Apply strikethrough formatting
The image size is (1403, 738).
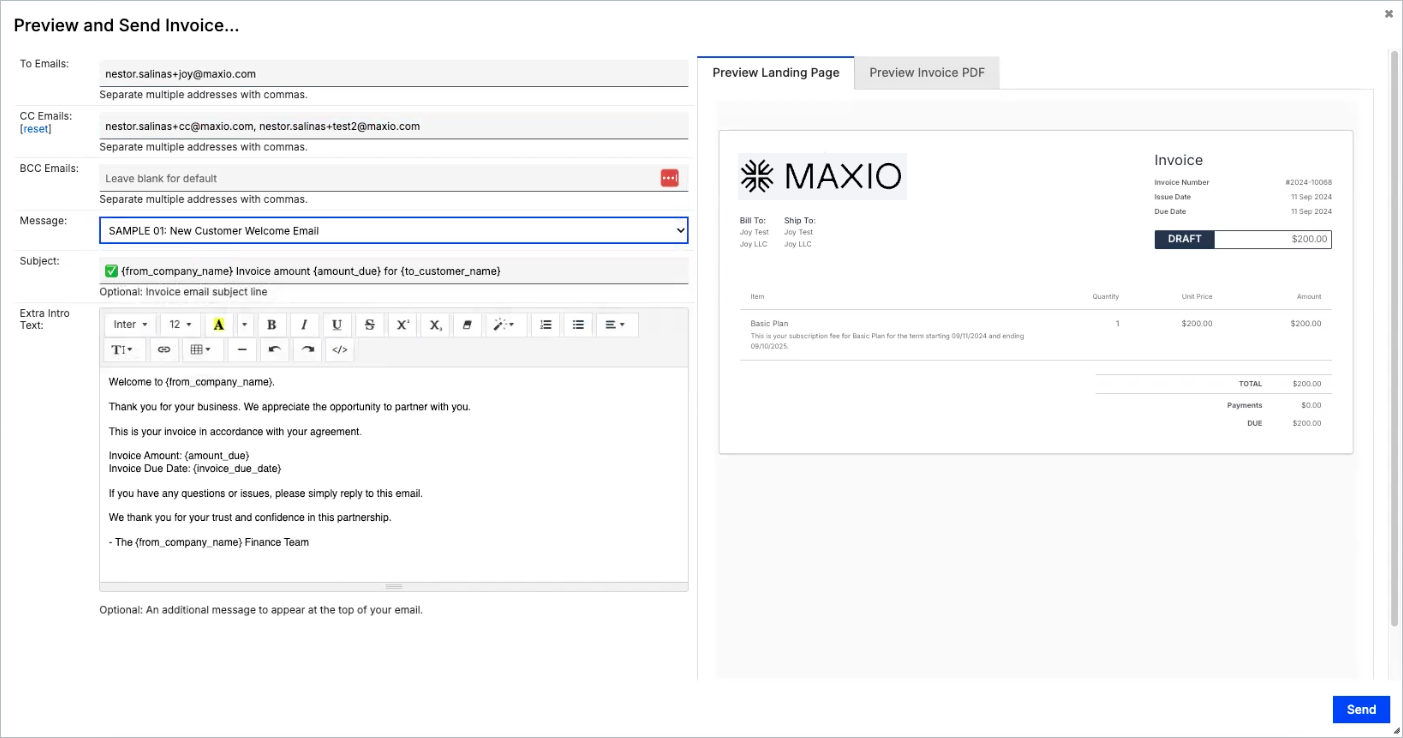(x=370, y=324)
